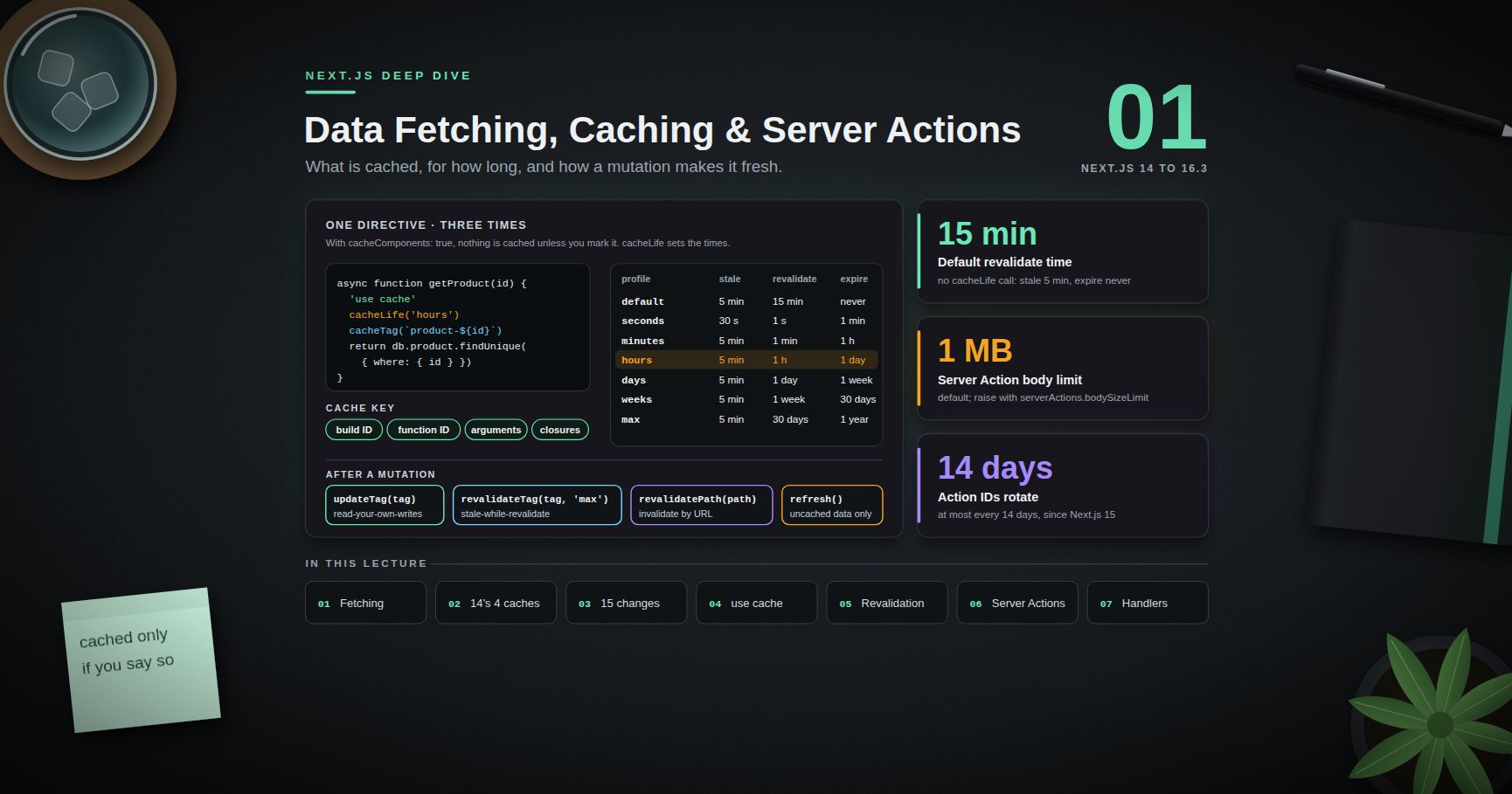This screenshot has height=794, width=1512.
Task: Select the max profile row label
Action: (x=630, y=419)
